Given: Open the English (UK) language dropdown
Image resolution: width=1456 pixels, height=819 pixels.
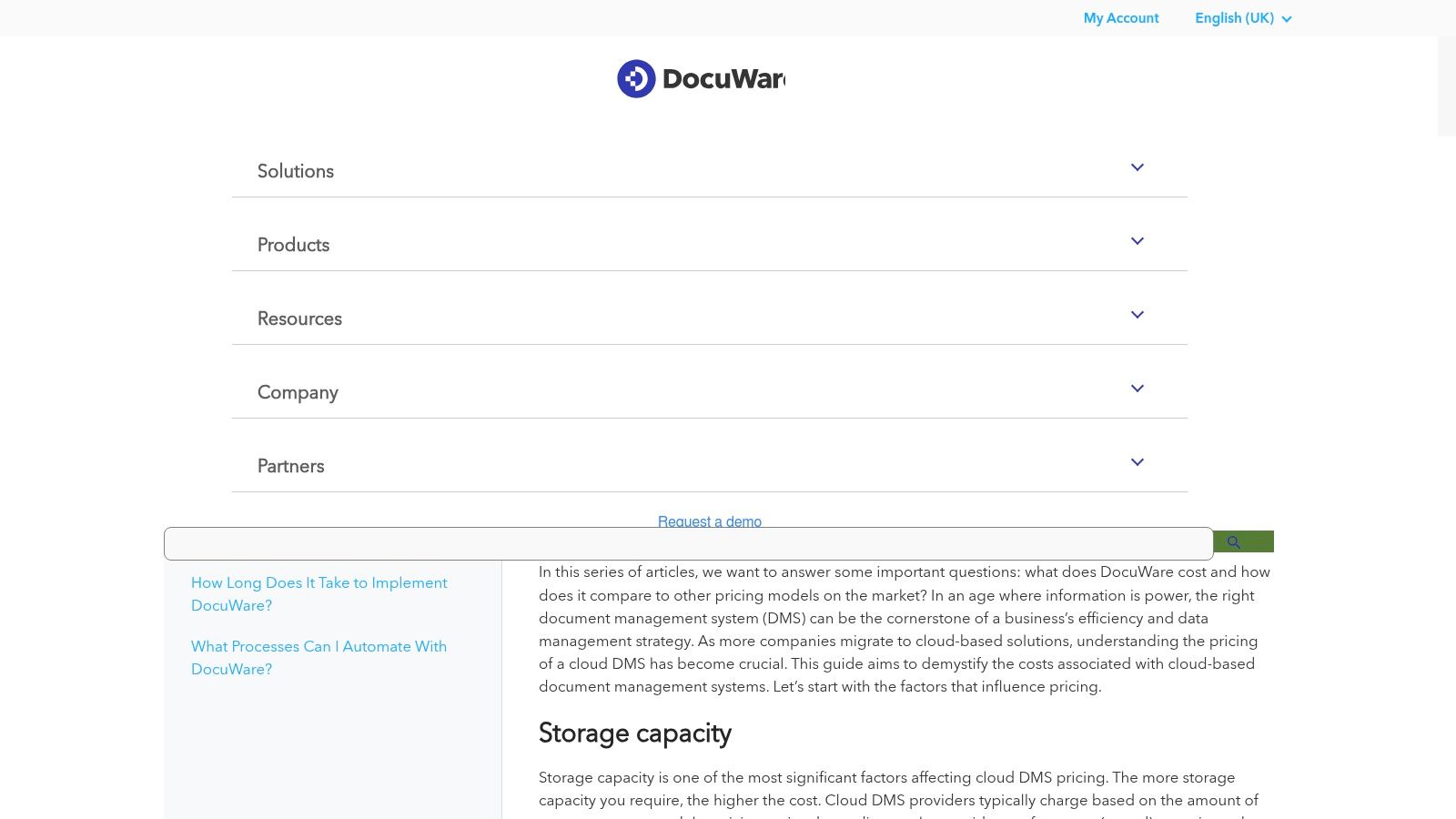Looking at the screenshot, I should click(1234, 18).
